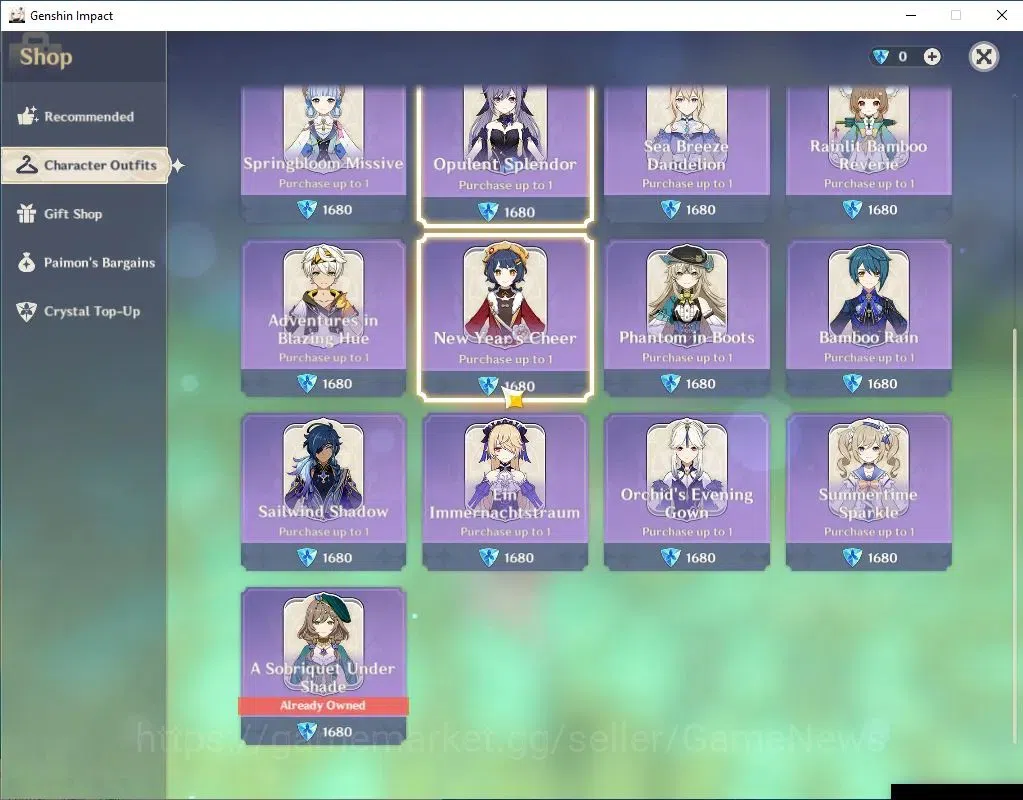Screen dimensions: 1023x800
Task: Click the Crystal Top-Up crystal icon
Action: click(x=26, y=311)
